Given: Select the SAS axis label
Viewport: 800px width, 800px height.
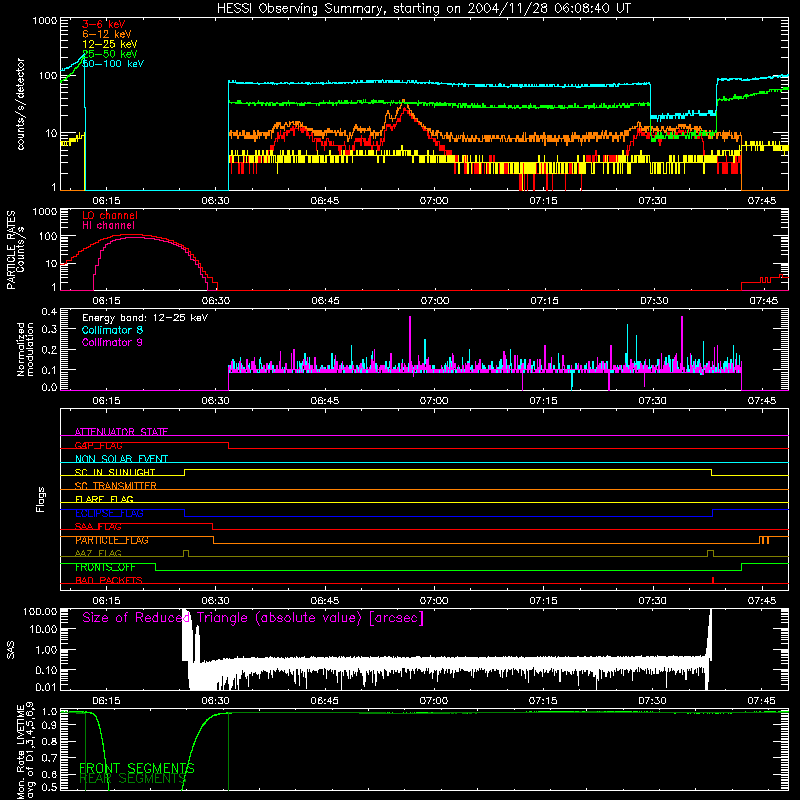Looking at the screenshot, I should tap(10, 650).
